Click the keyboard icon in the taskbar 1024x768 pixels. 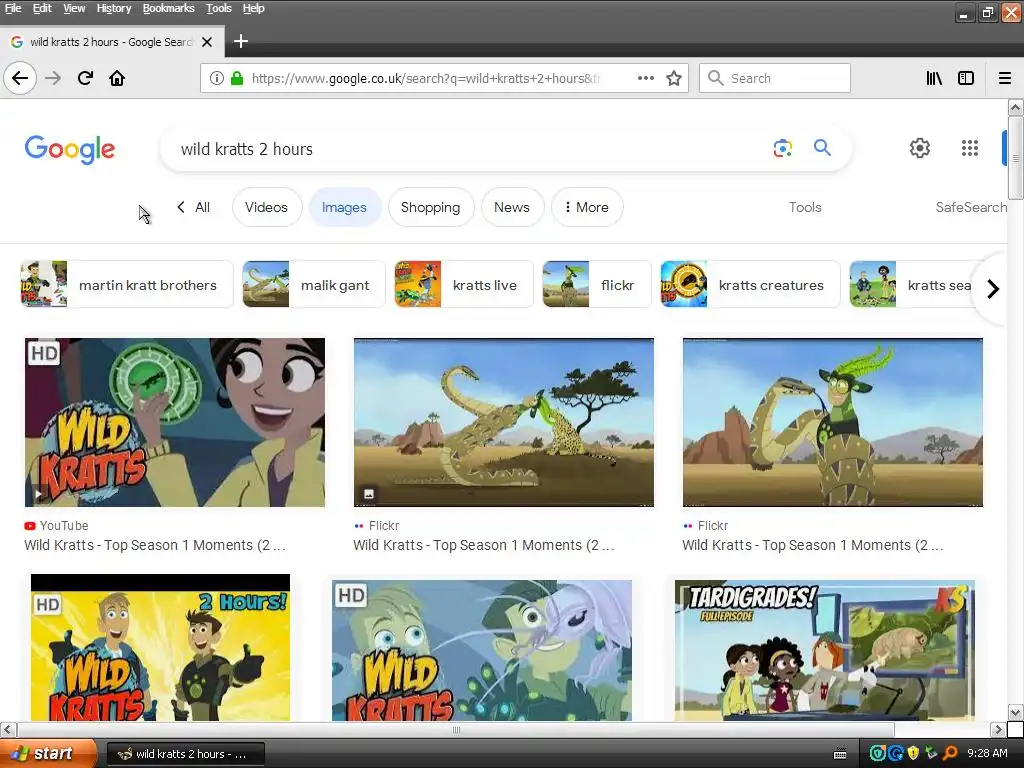(x=840, y=754)
